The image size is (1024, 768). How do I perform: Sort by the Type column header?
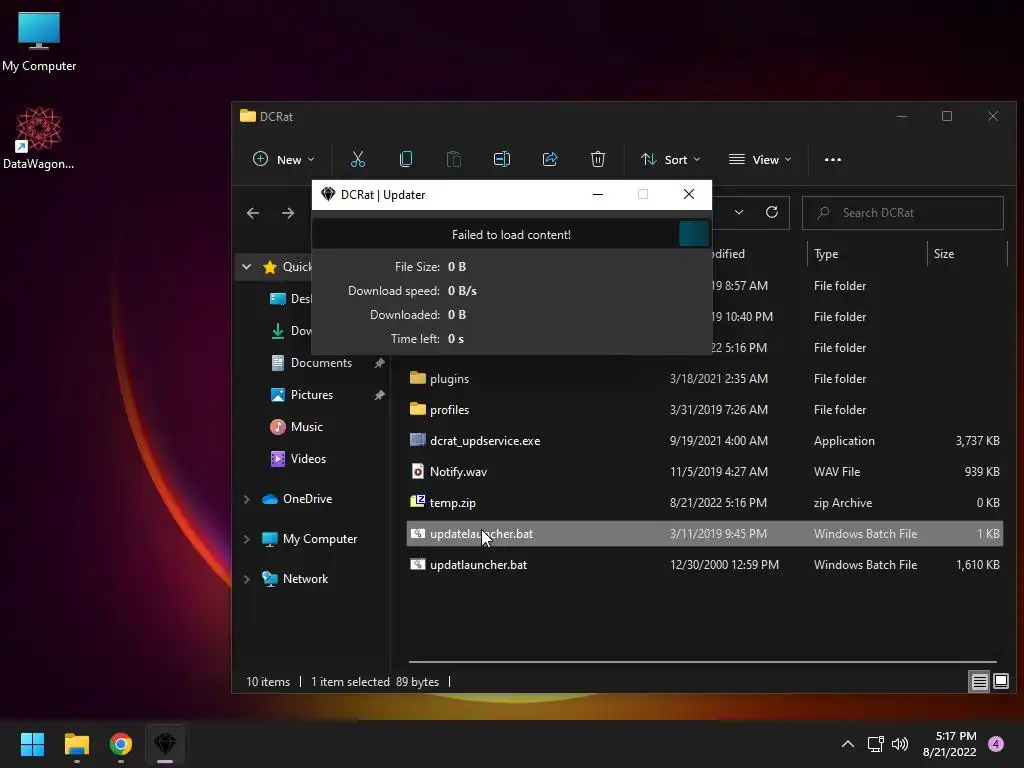coord(867,253)
